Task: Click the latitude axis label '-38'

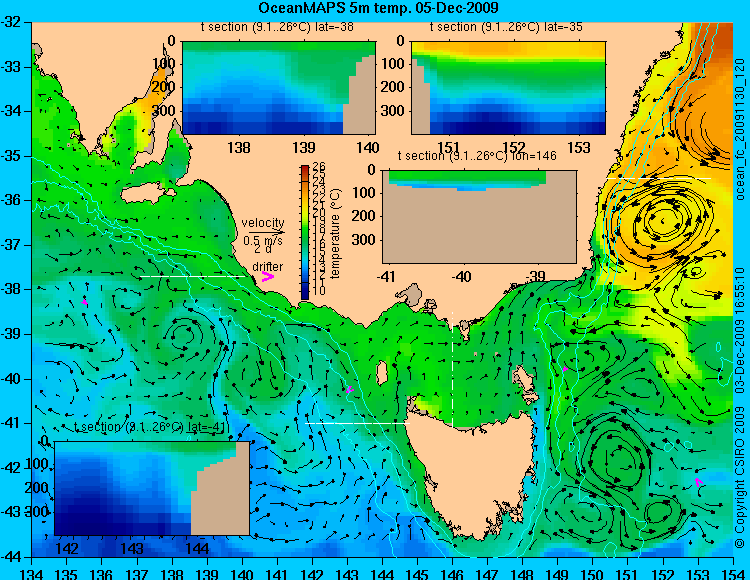Action: pyautogui.click(x=11, y=289)
